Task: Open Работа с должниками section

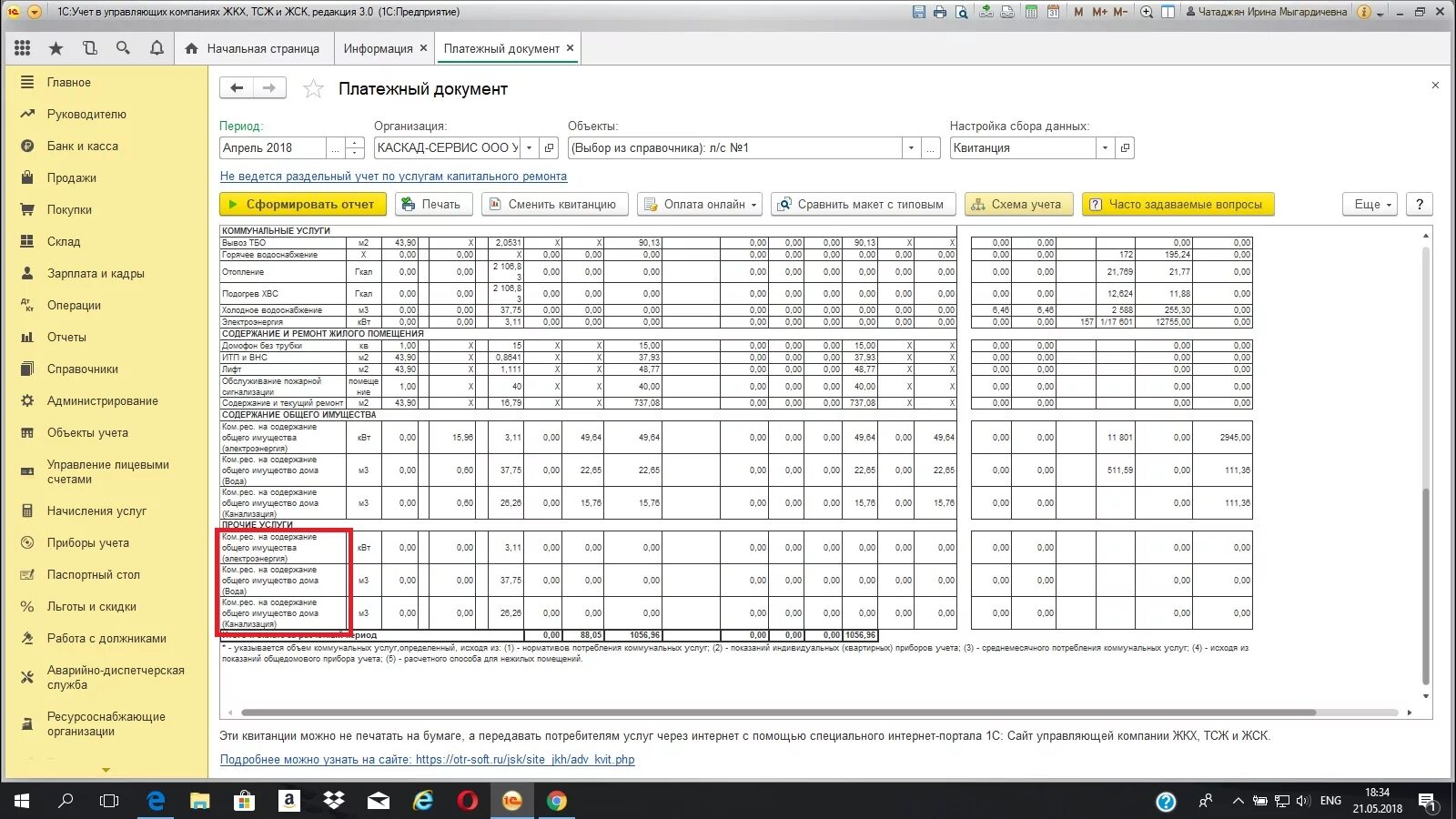Action: point(106,638)
